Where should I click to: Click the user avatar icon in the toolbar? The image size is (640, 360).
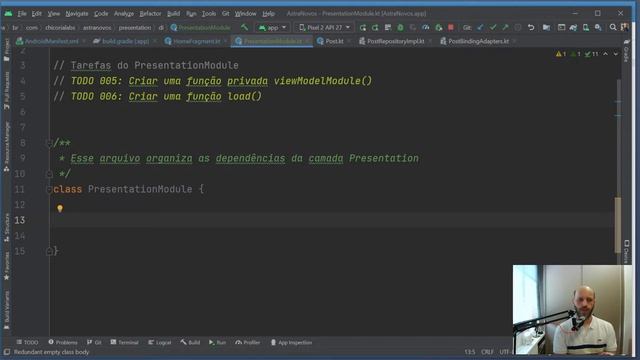click(x=624, y=27)
